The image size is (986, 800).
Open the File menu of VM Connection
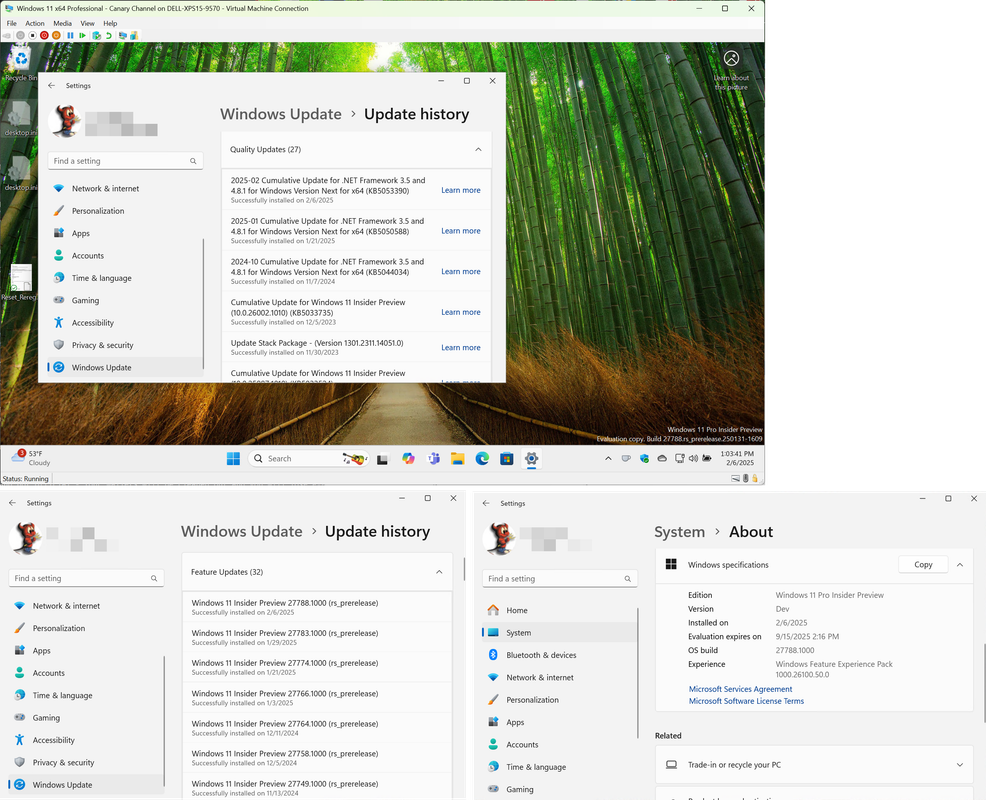point(12,23)
